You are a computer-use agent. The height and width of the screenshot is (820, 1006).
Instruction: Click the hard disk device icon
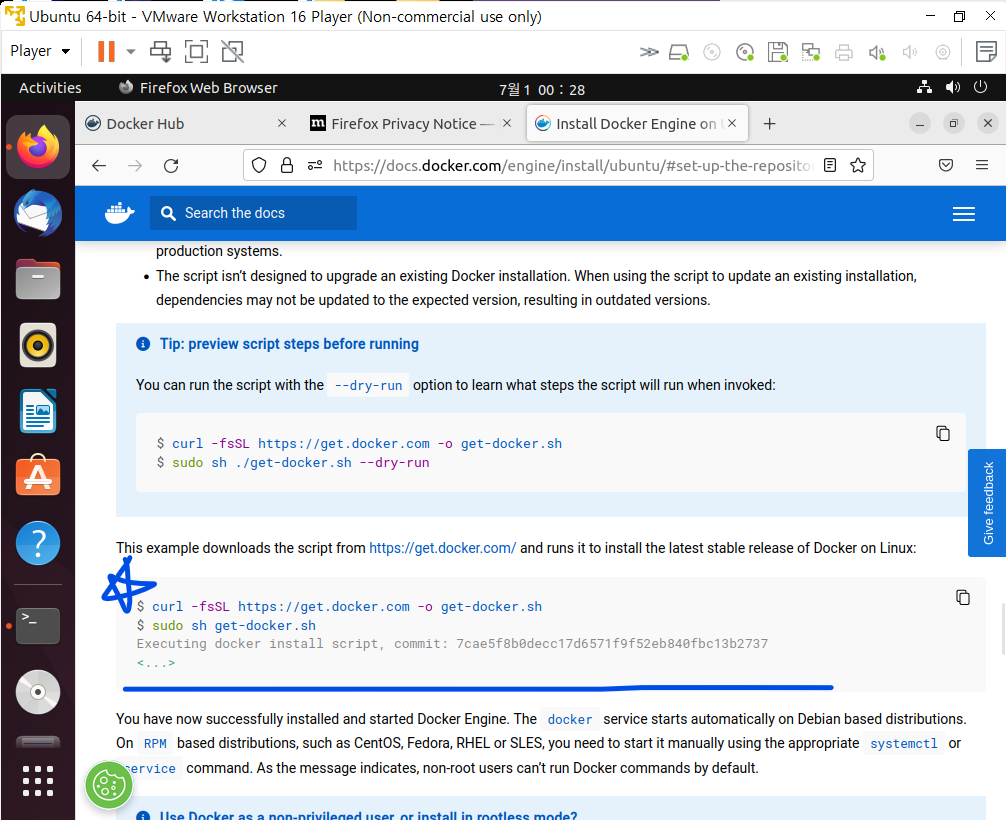coord(679,52)
